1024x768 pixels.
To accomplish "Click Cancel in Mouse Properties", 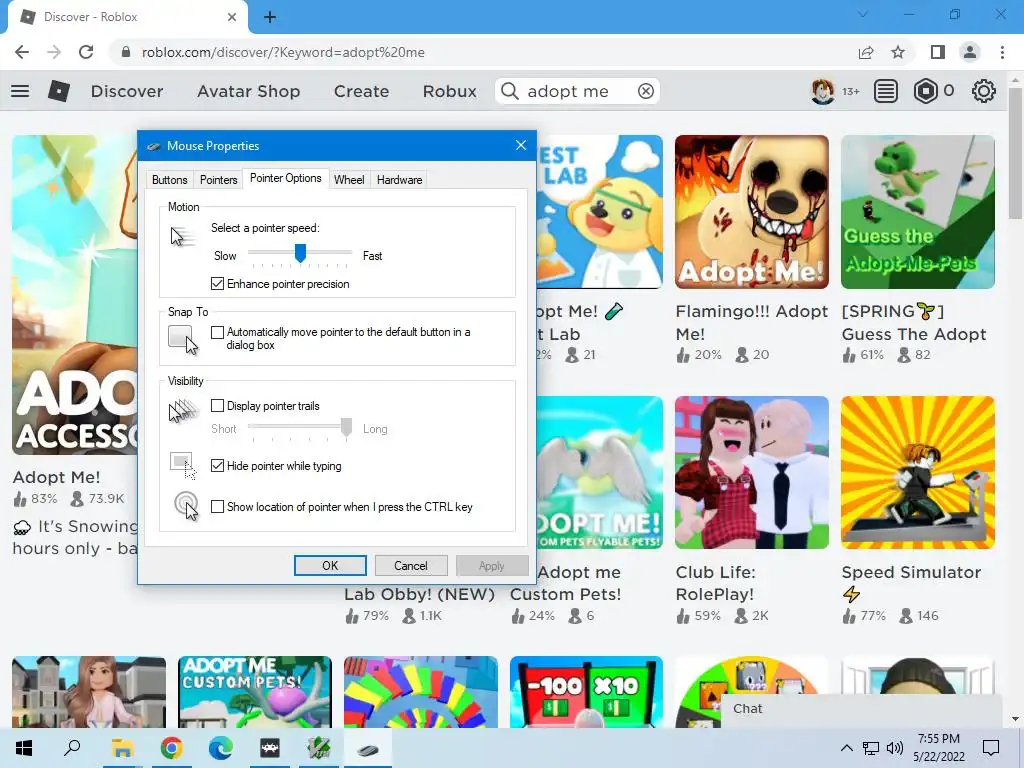I will coord(411,566).
